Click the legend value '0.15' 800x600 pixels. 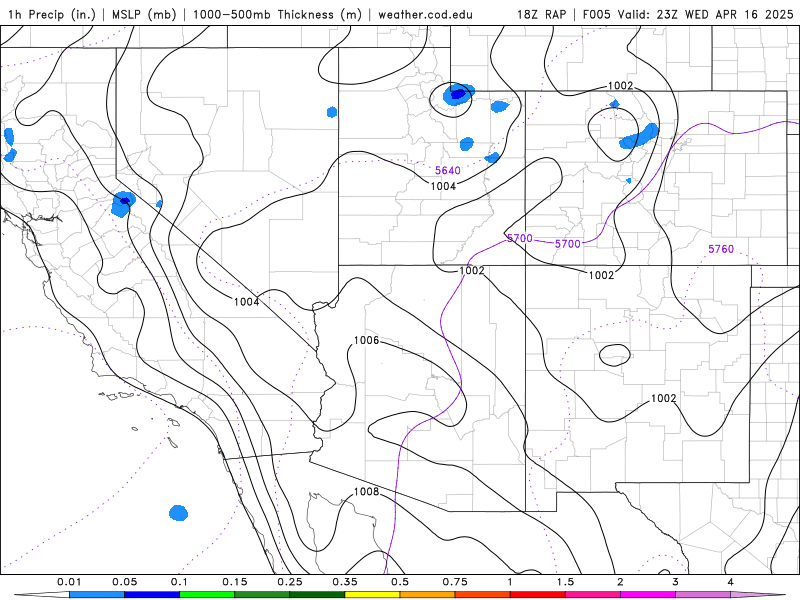tap(235, 582)
